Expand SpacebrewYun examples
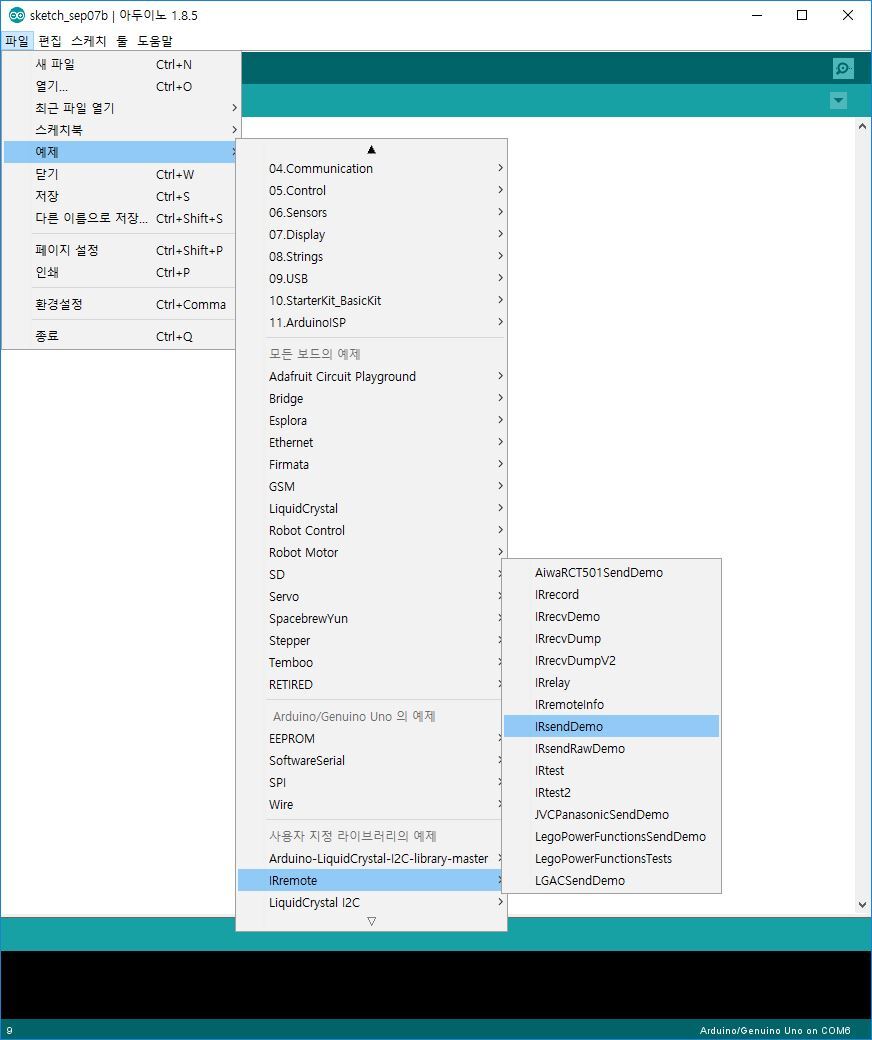Viewport: 872px width, 1040px height. [370, 618]
